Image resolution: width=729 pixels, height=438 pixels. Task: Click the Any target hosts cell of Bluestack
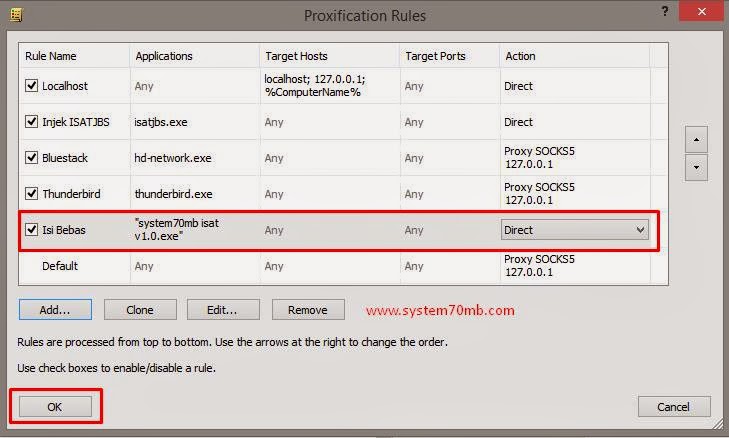(x=274, y=158)
